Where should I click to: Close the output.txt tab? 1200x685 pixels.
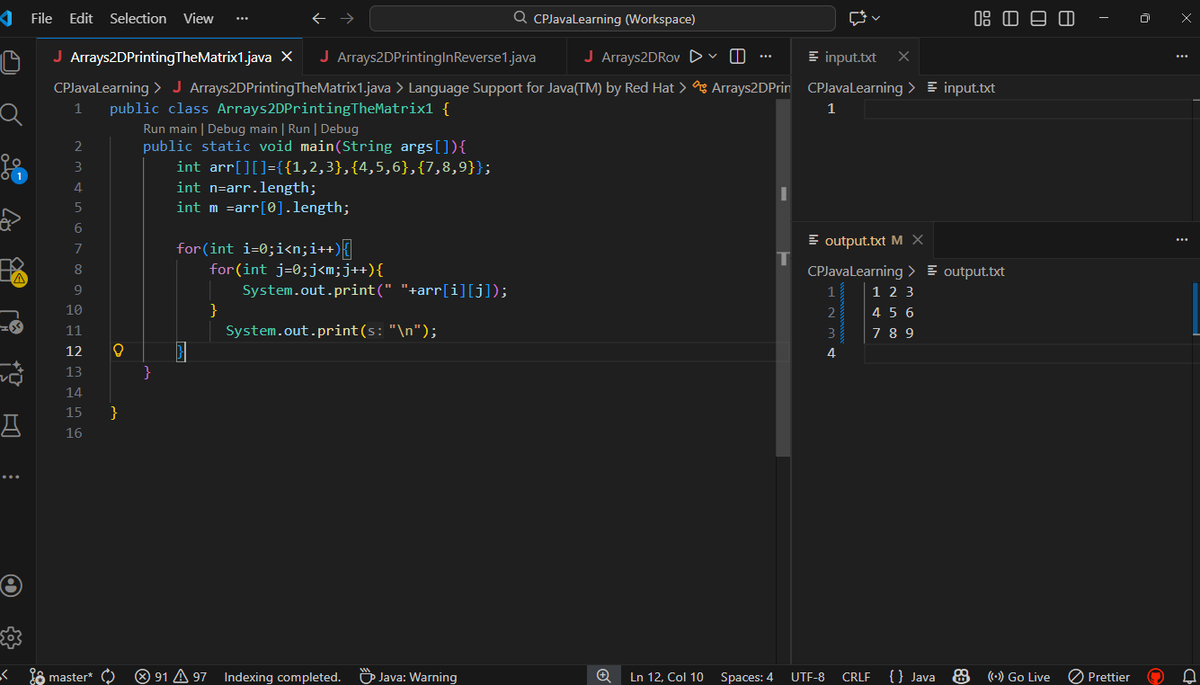(917, 241)
